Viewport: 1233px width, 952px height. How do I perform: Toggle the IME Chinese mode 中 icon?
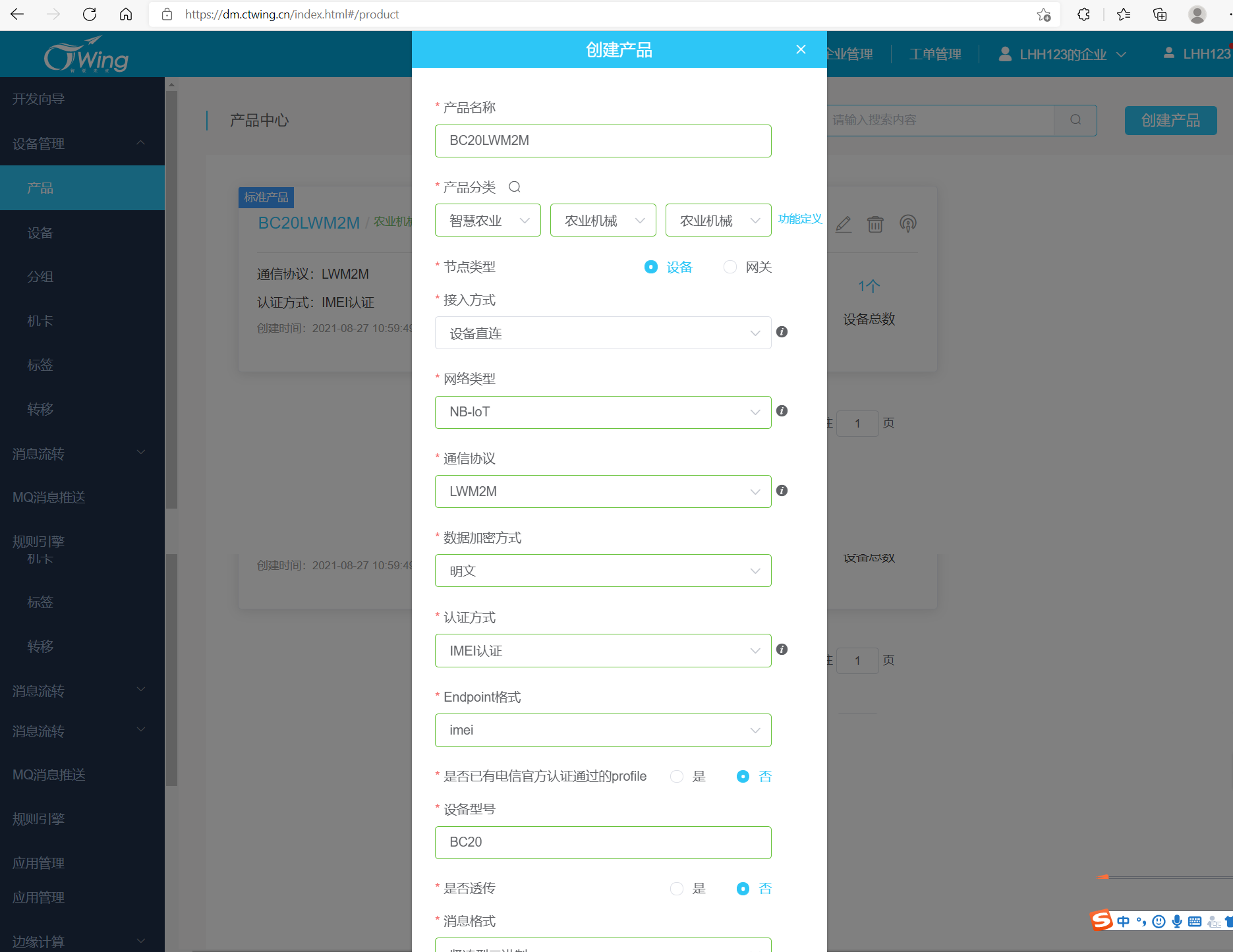(x=1124, y=922)
